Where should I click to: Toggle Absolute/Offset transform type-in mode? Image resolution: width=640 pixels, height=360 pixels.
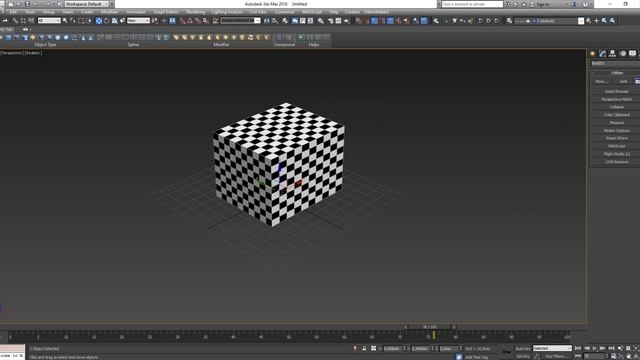point(373,348)
